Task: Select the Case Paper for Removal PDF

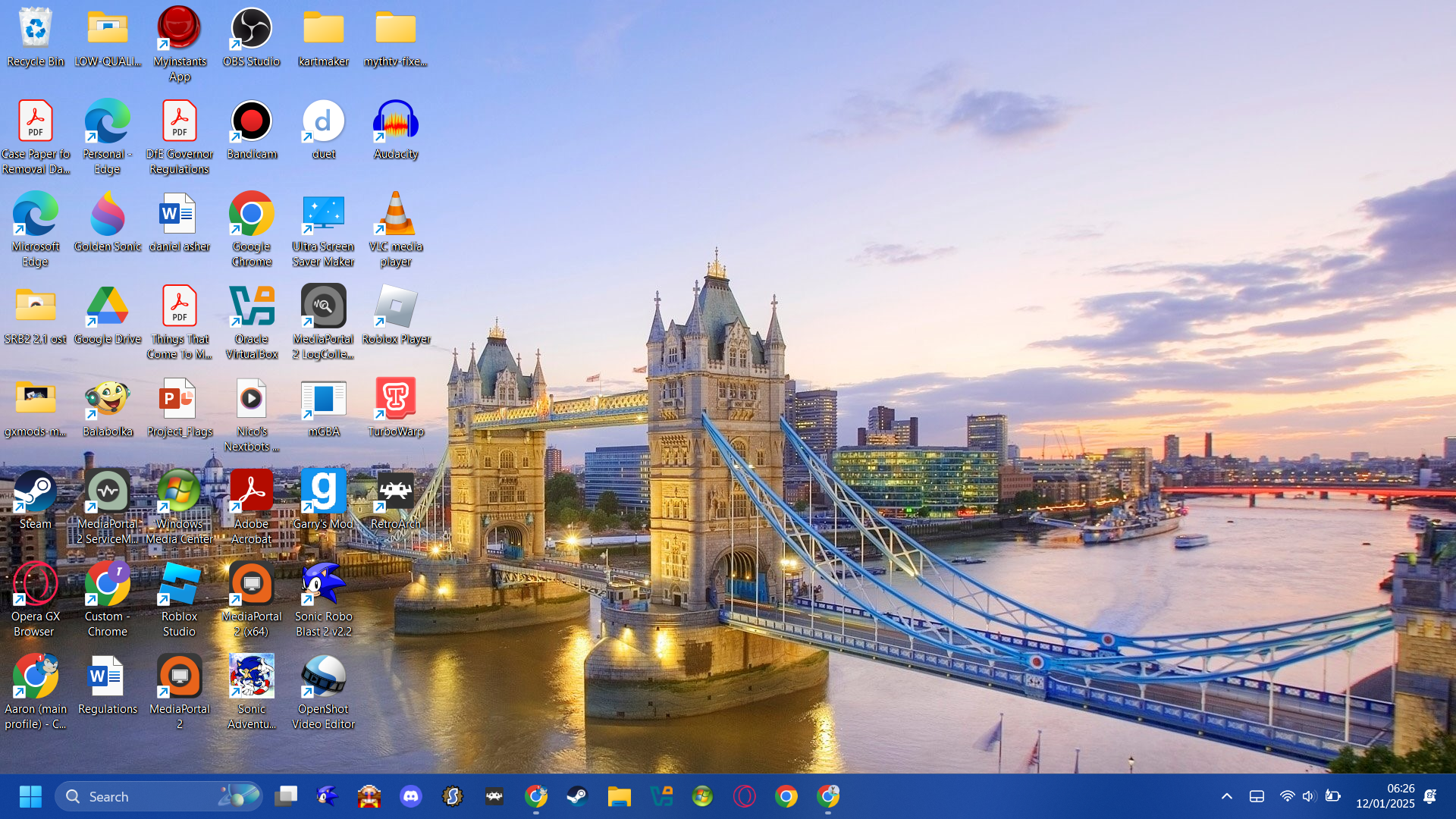Action: click(x=35, y=121)
